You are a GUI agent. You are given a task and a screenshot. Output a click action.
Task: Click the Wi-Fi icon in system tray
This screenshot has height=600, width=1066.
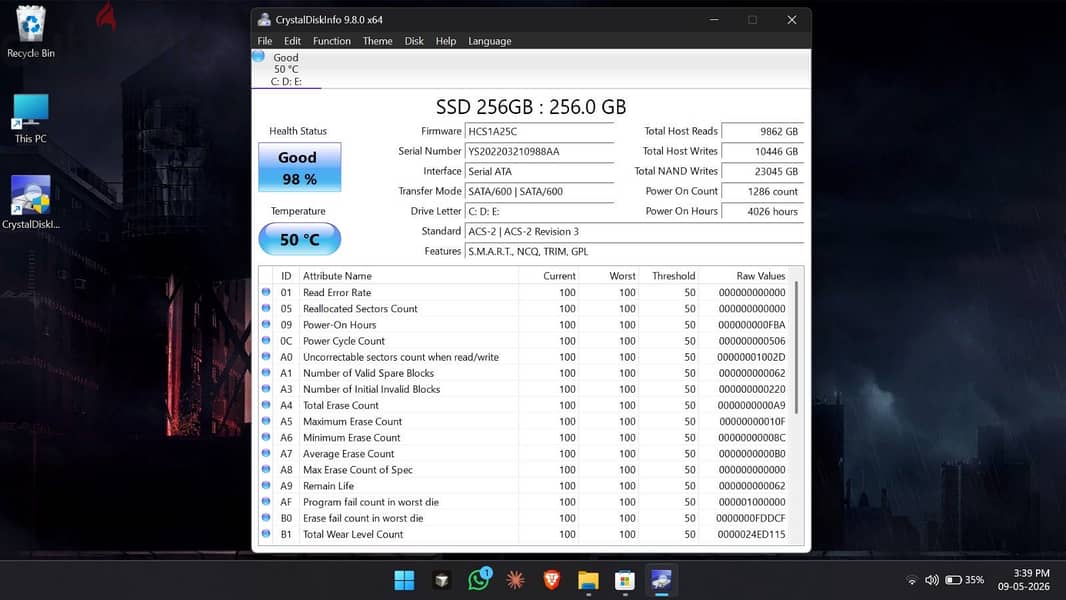(x=912, y=580)
